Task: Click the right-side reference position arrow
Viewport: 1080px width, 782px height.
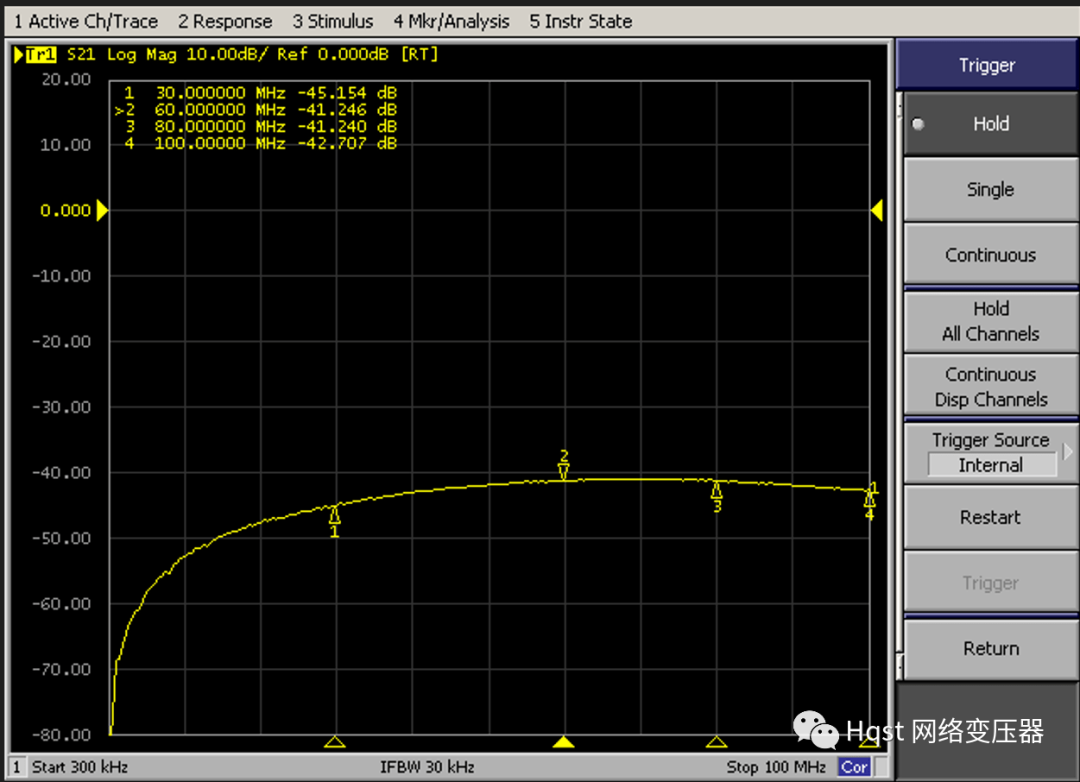Action: pos(876,211)
